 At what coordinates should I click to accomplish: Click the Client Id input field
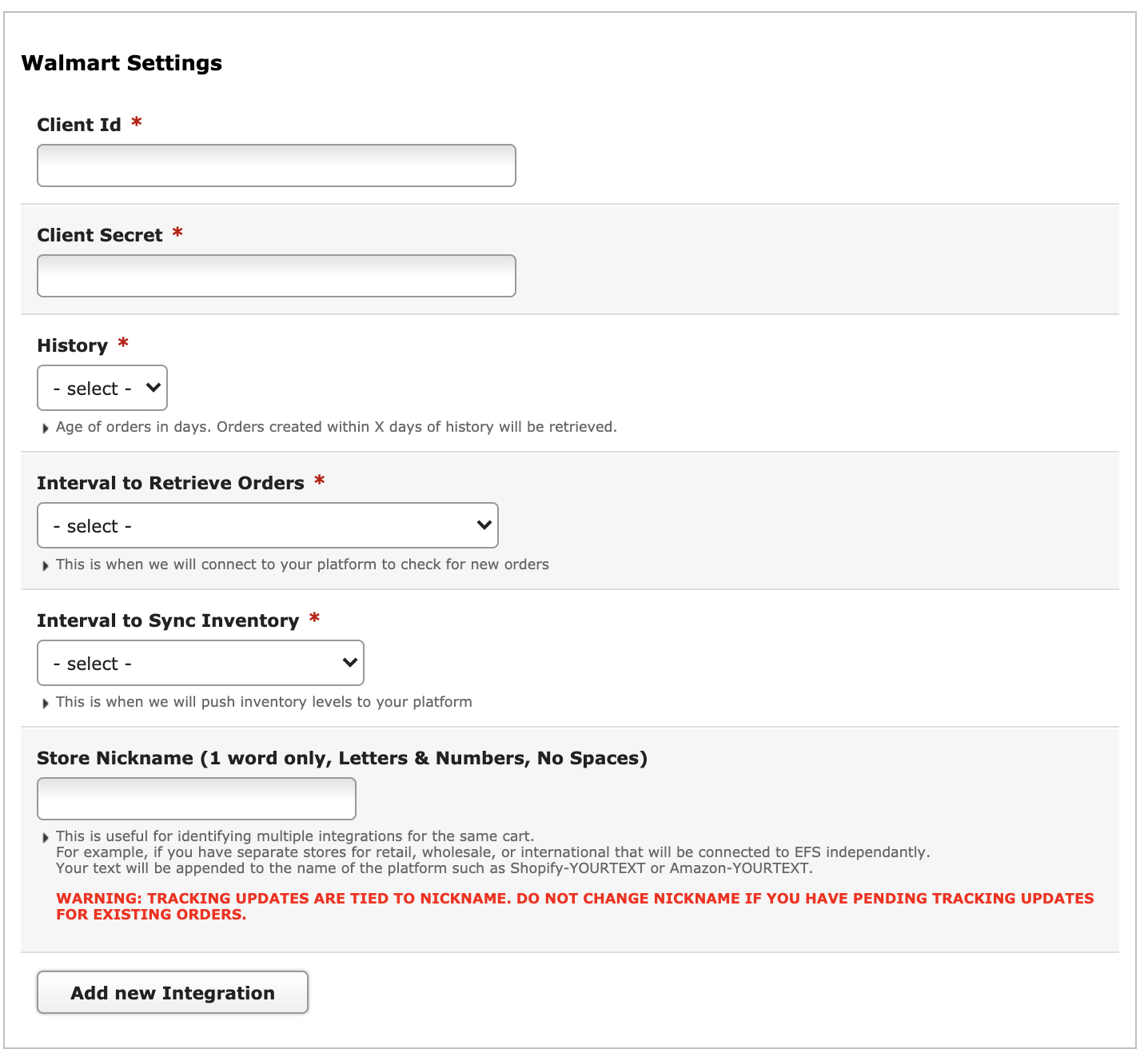pos(277,166)
